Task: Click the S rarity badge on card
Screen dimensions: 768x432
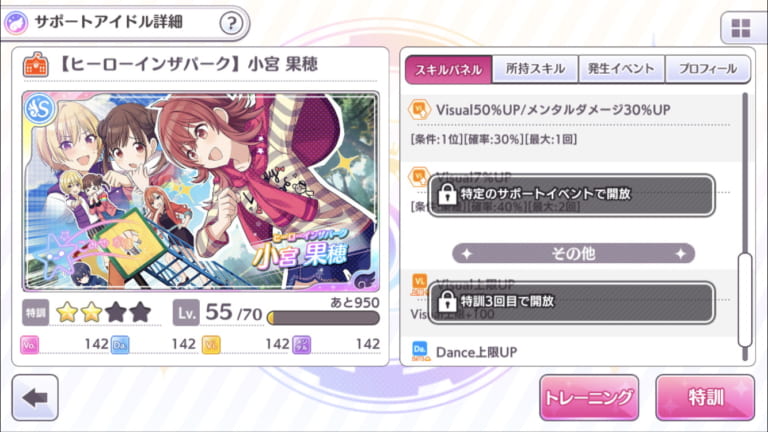Action: [40, 110]
